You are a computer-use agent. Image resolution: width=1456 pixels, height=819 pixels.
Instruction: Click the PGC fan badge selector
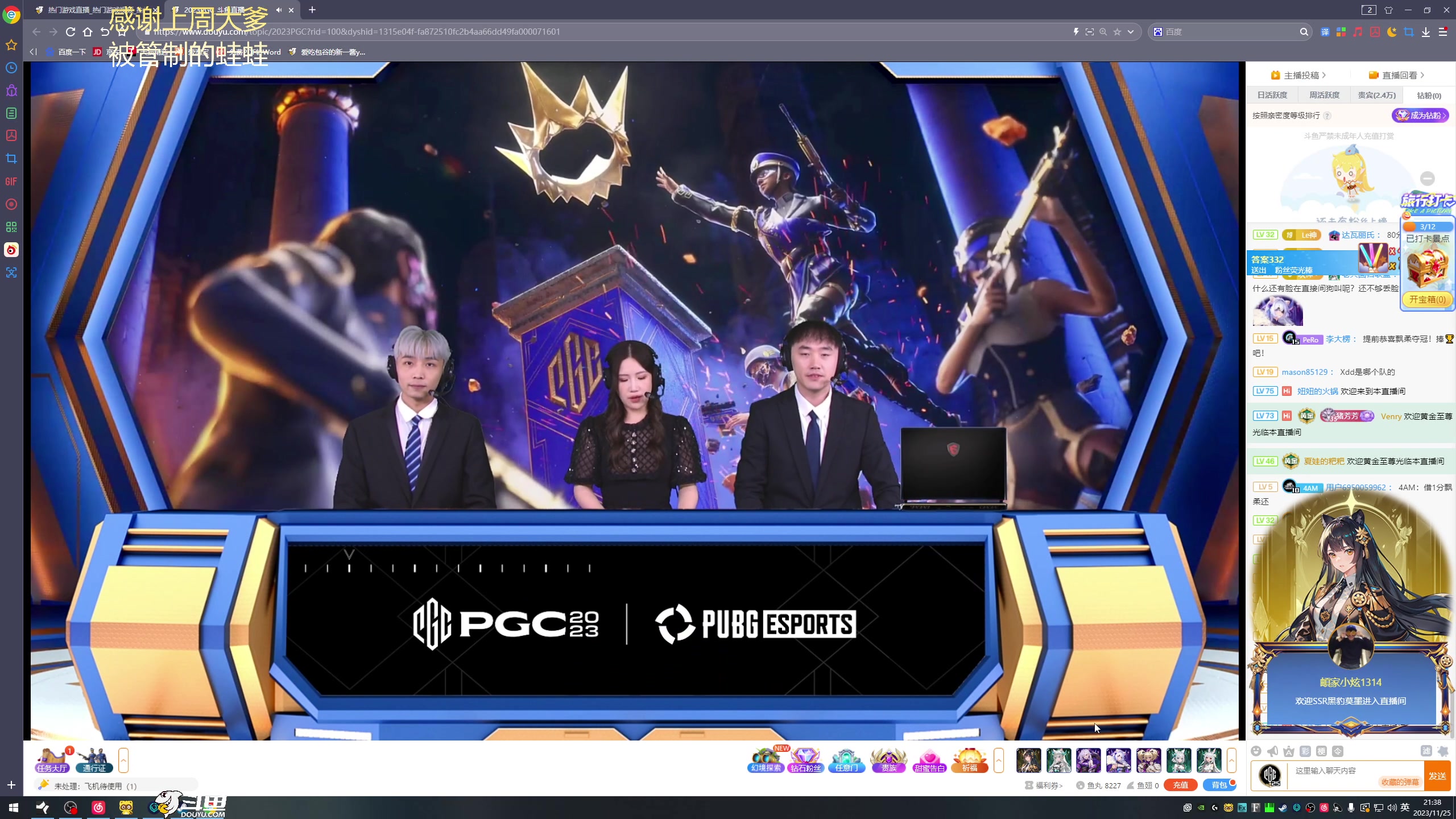point(1269,775)
